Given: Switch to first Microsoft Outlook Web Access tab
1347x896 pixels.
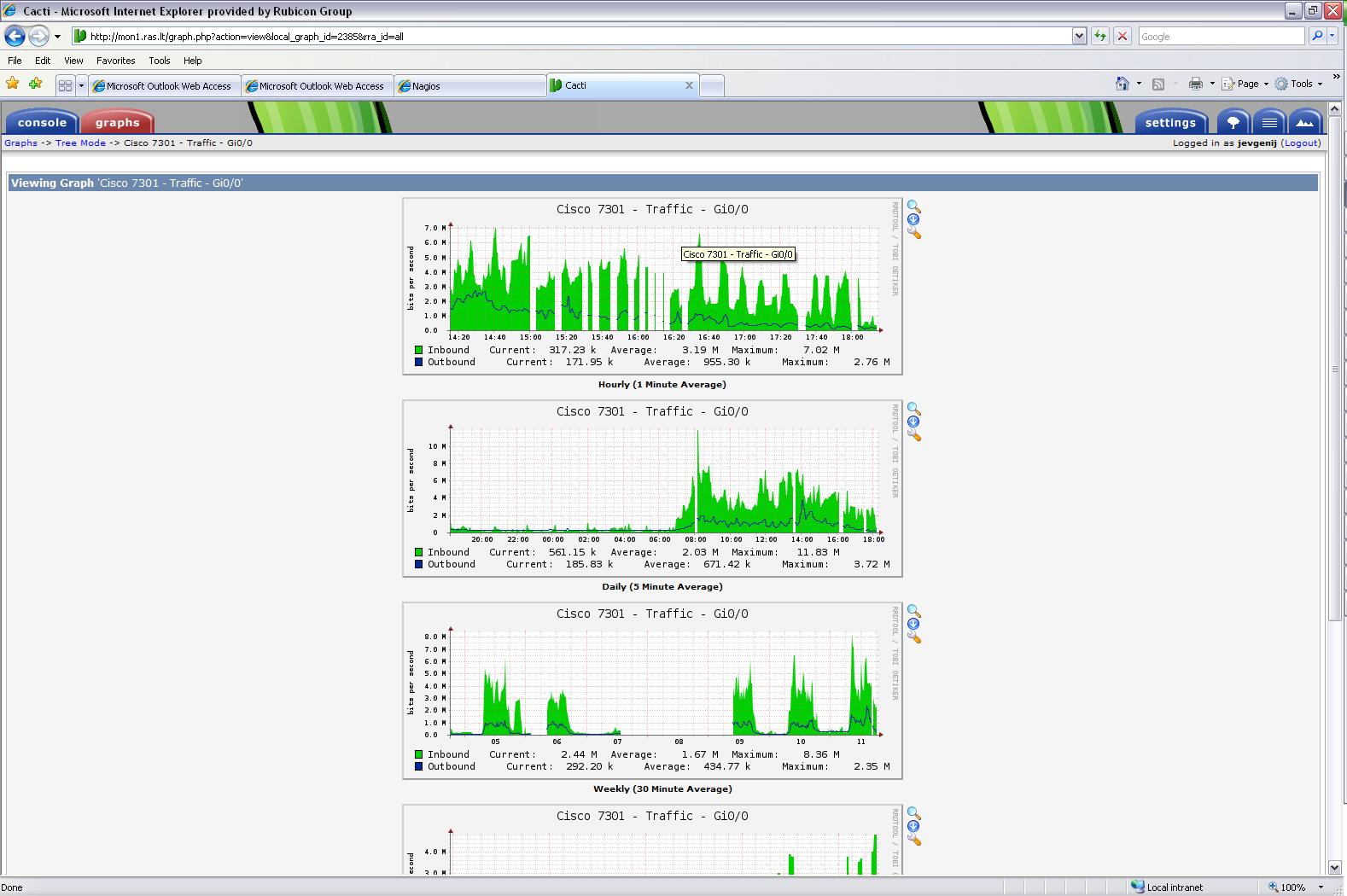Looking at the screenshot, I should tap(165, 85).
